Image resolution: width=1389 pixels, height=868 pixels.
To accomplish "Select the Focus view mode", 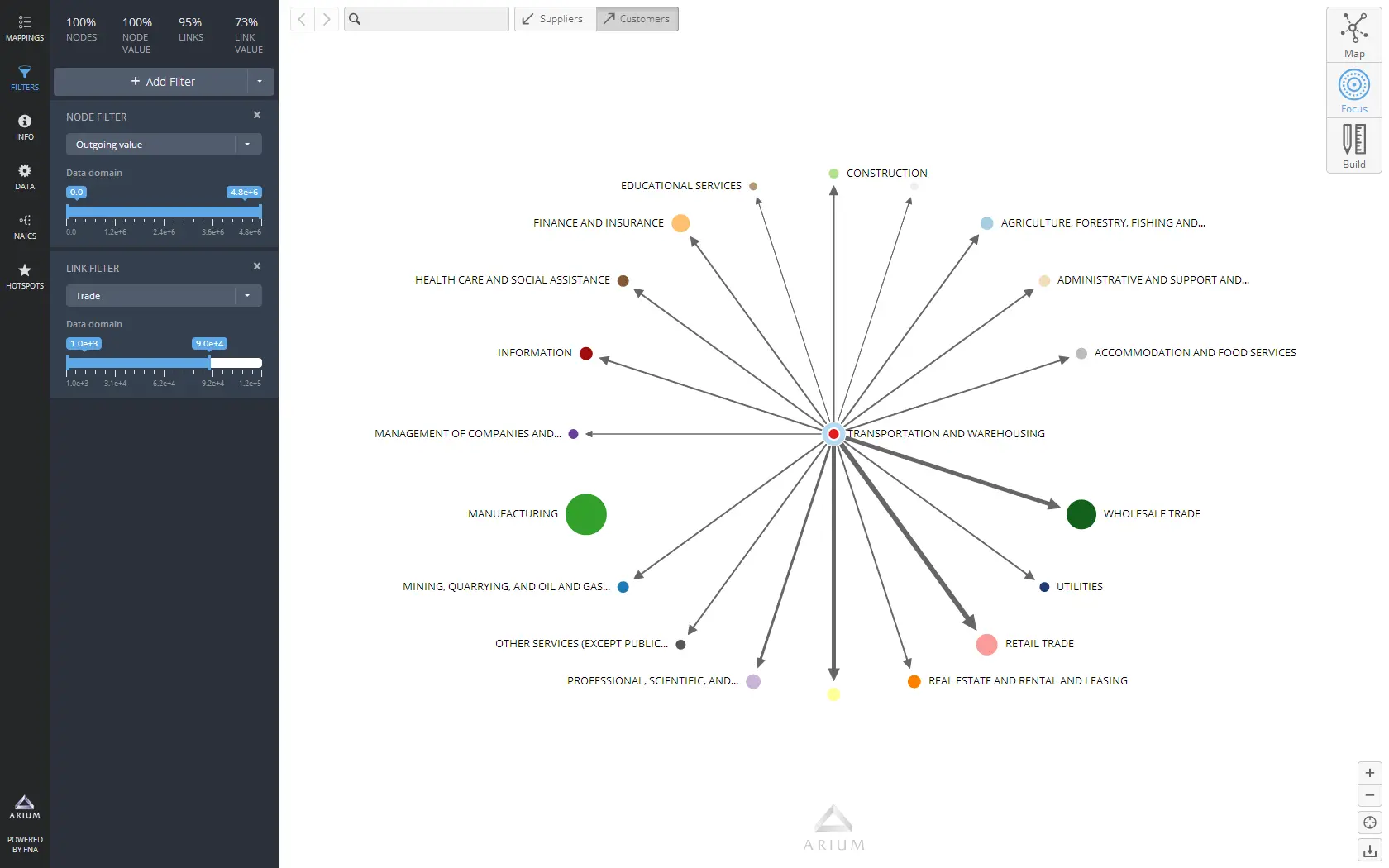I will (1353, 91).
